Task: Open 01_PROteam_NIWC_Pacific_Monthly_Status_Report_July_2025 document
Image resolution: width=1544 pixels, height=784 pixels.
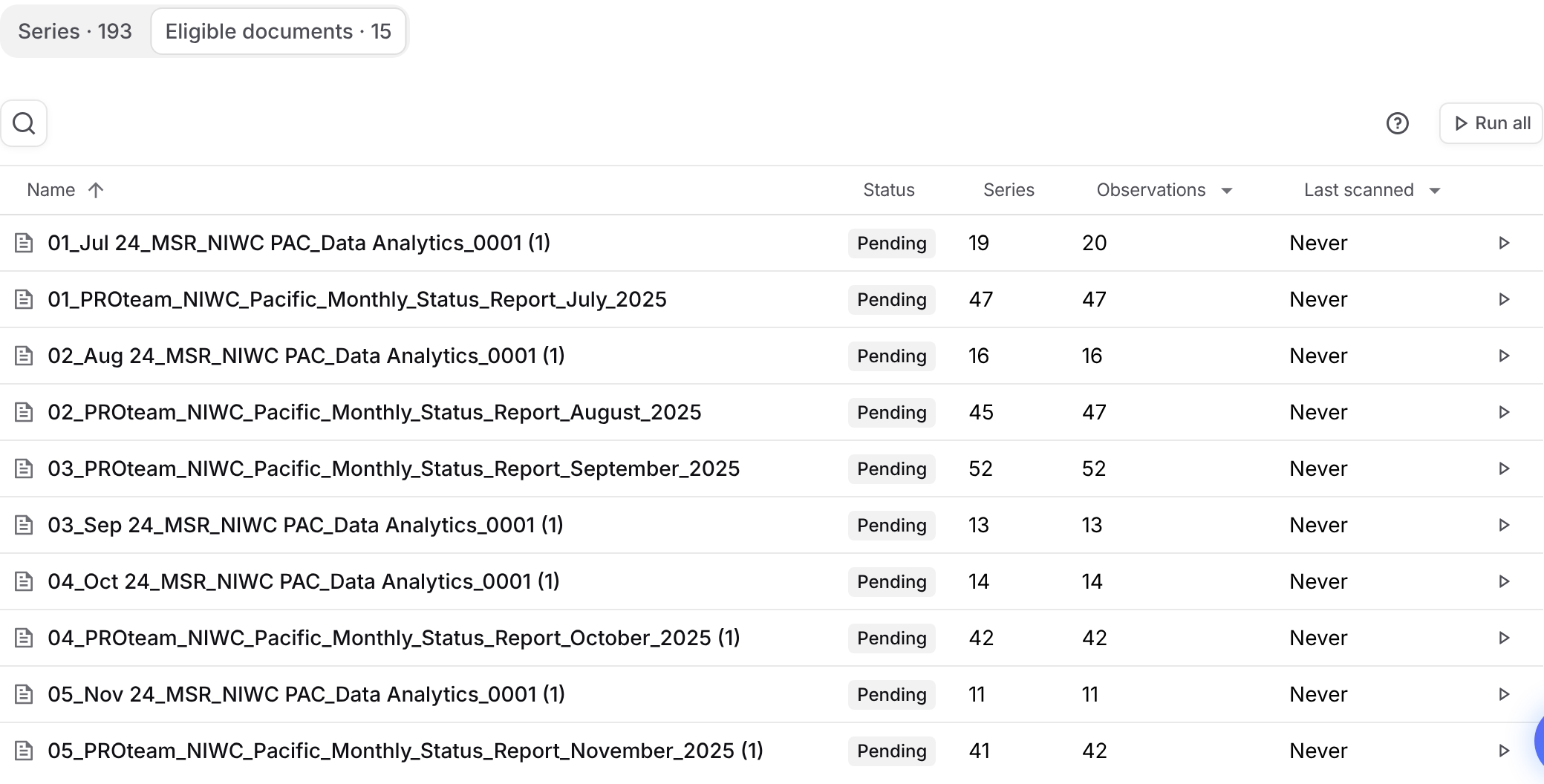Action: point(357,299)
